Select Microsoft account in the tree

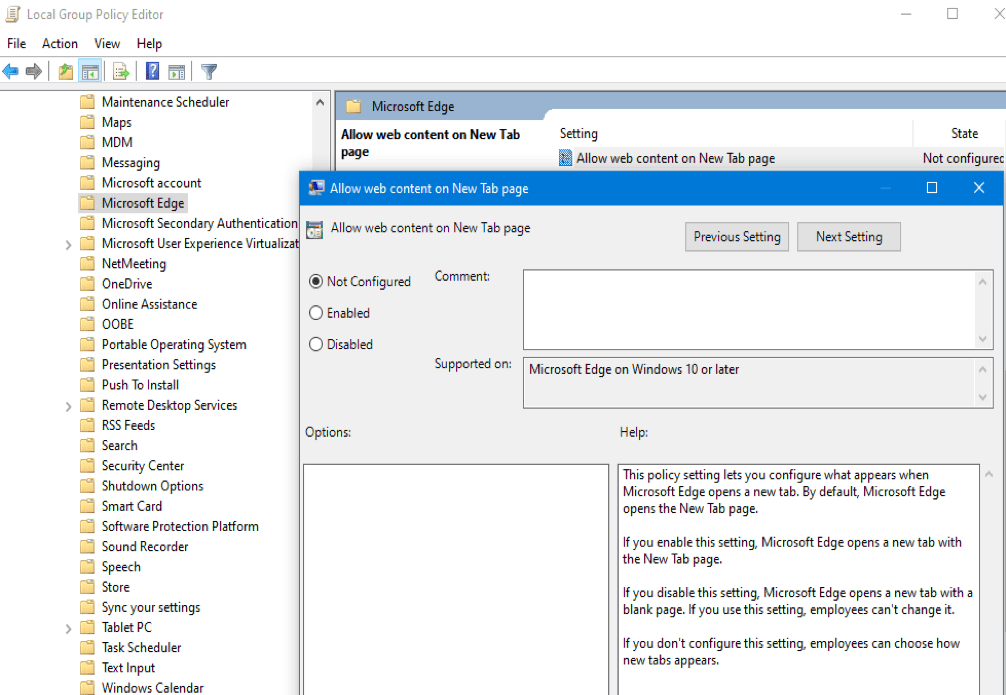click(151, 183)
